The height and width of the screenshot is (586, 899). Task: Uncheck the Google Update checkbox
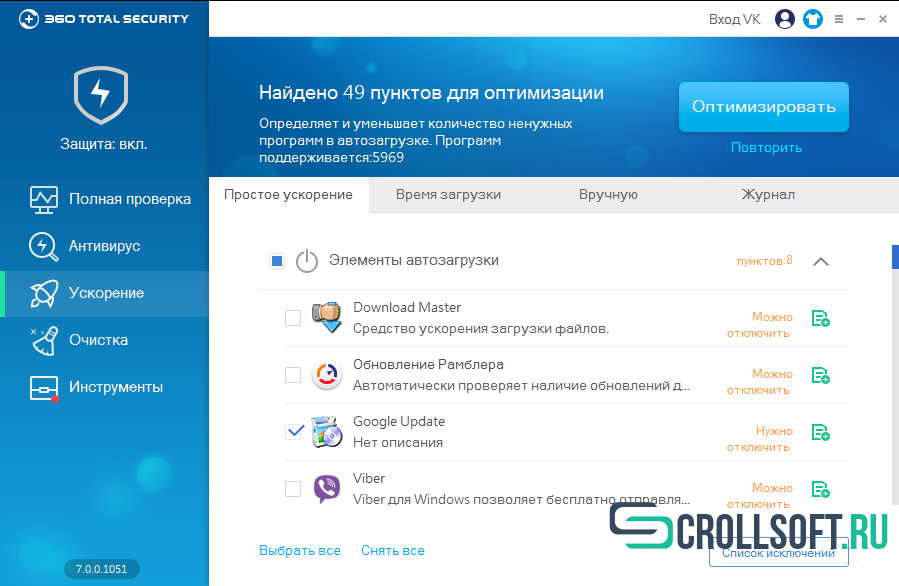point(293,432)
